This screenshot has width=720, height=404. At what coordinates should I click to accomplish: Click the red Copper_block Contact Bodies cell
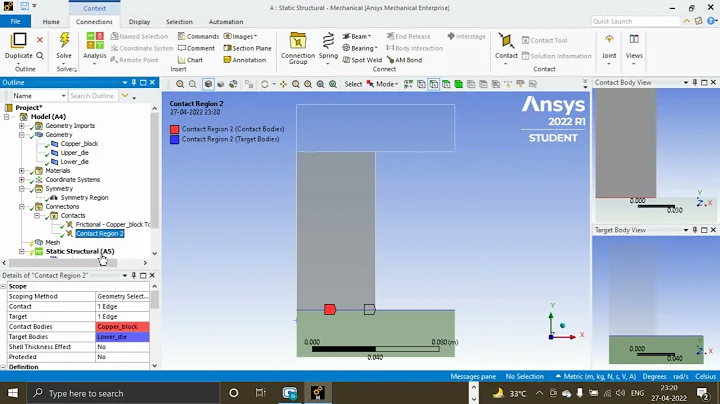pyautogui.click(x=123, y=327)
